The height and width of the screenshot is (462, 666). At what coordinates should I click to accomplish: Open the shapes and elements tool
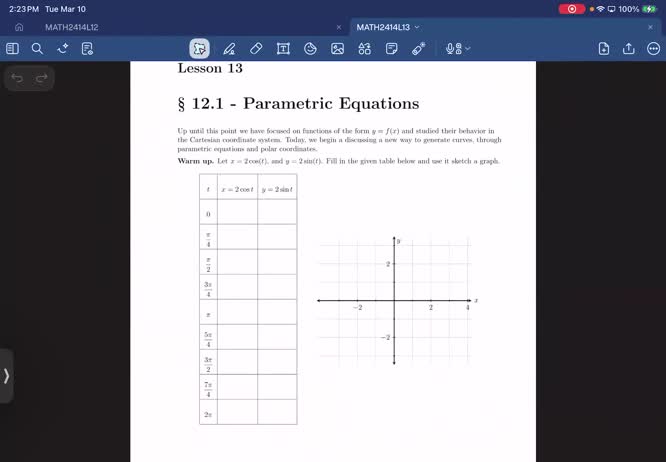364,48
